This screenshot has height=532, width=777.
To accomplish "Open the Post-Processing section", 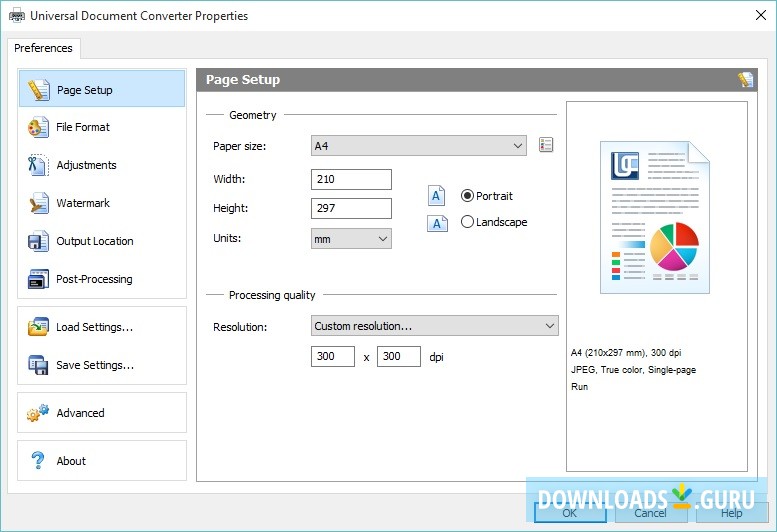I will click(102, 279).
